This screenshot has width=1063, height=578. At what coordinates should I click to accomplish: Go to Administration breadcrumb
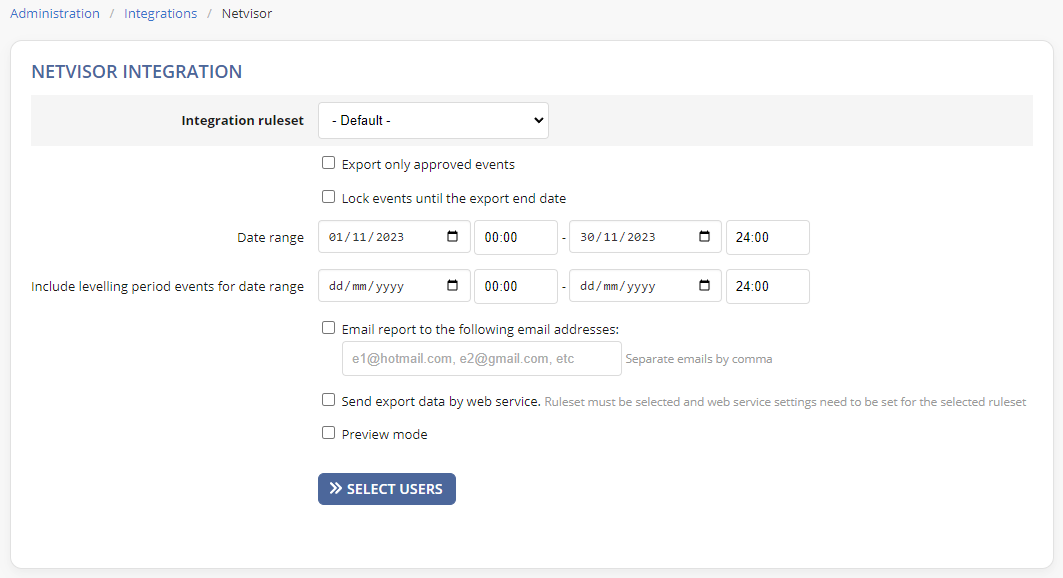[55, 14]
